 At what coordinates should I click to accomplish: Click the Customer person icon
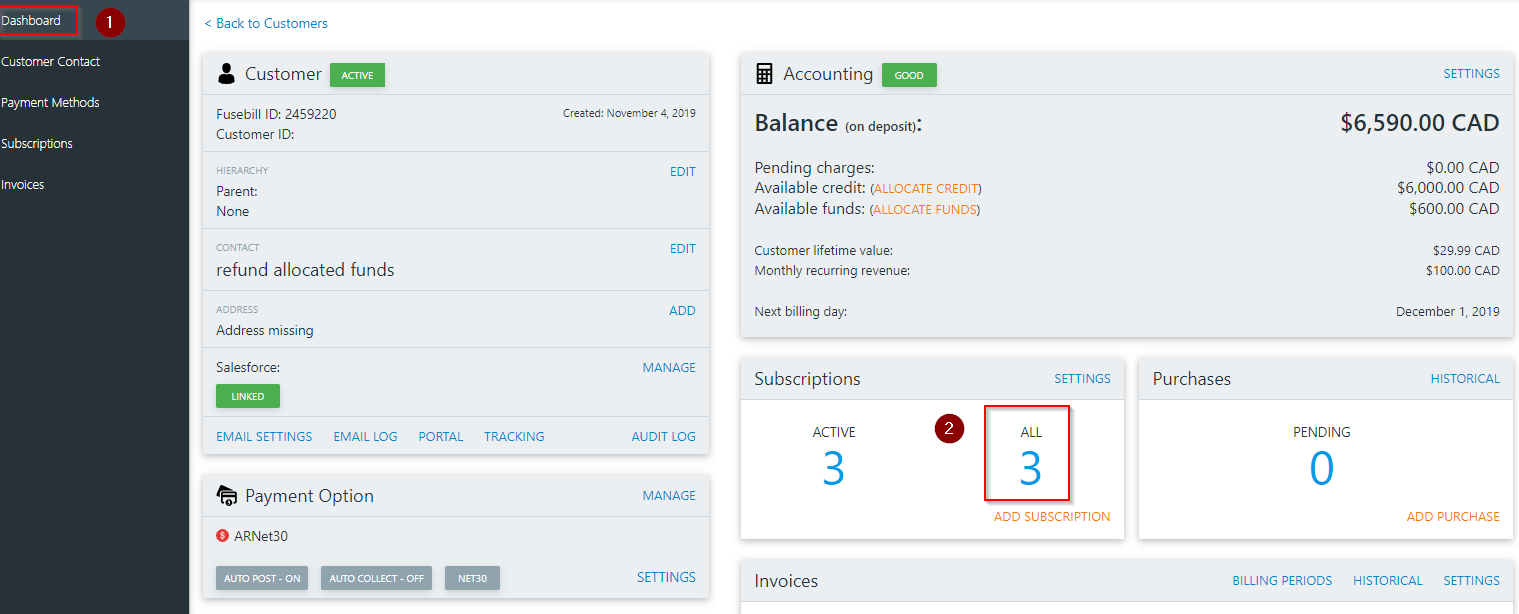pos(226,74)
